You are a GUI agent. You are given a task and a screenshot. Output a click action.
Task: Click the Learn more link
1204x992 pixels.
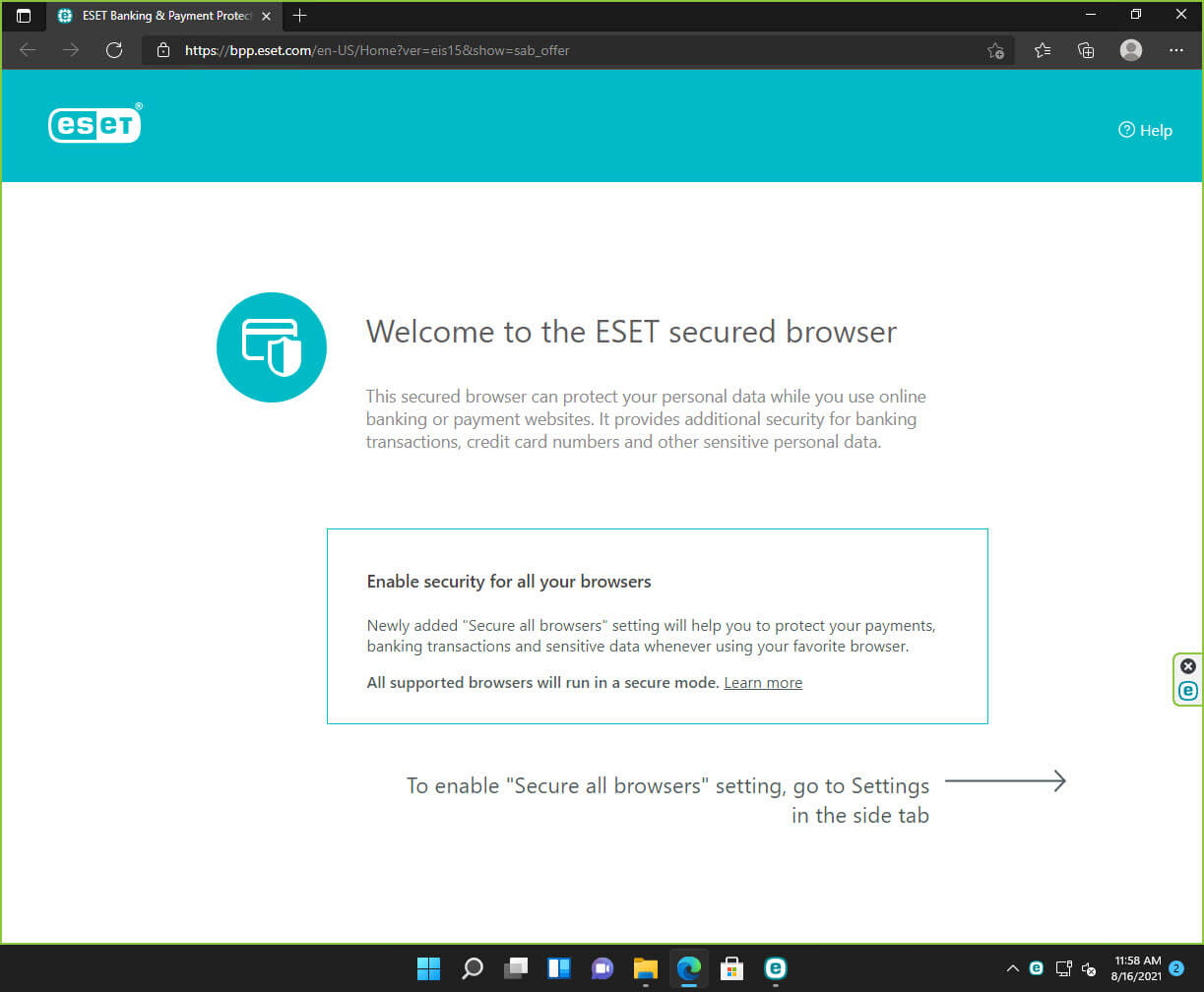tap(763, 682)
